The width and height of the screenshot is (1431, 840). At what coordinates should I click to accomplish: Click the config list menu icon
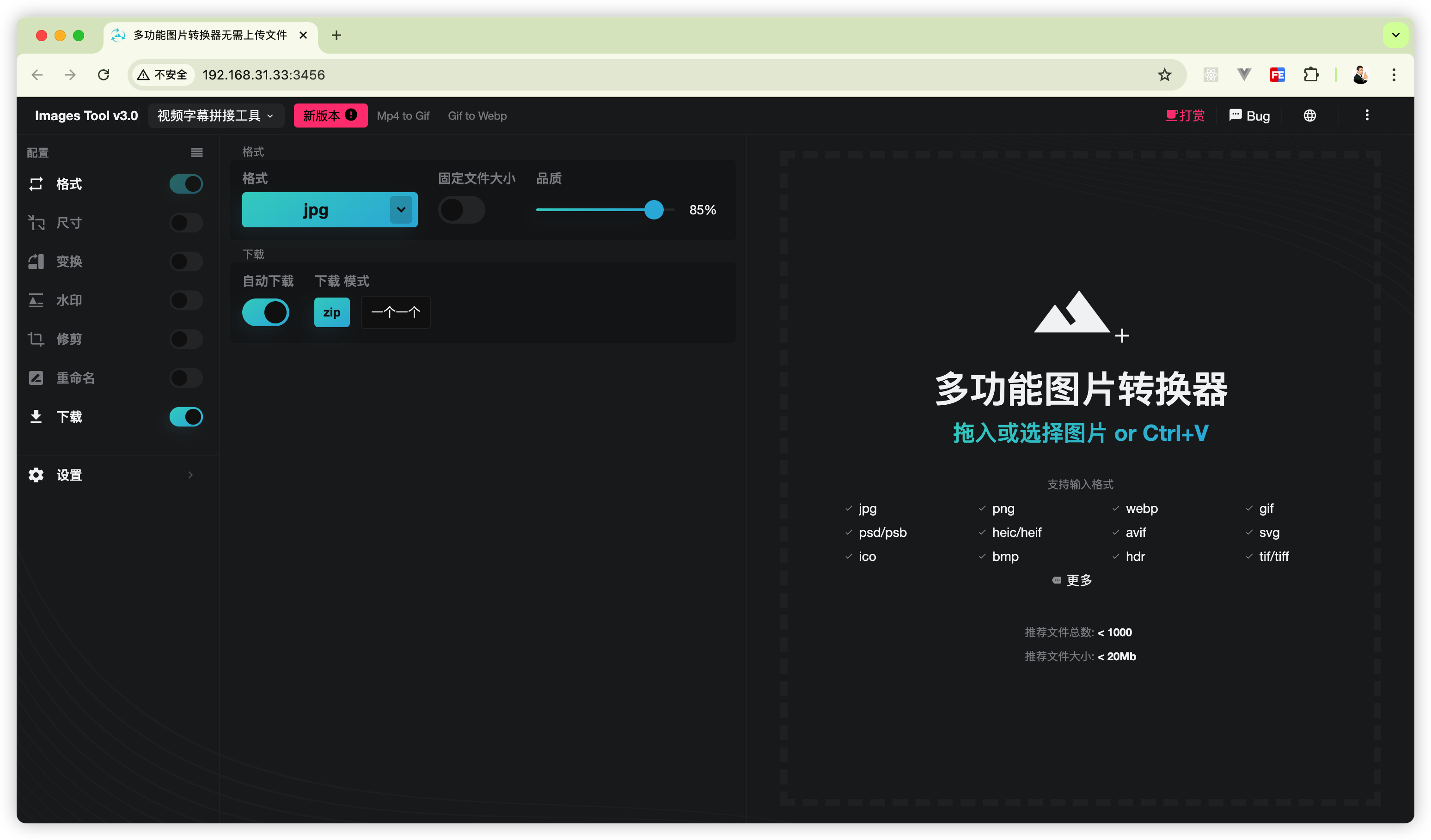coord(196,152)
